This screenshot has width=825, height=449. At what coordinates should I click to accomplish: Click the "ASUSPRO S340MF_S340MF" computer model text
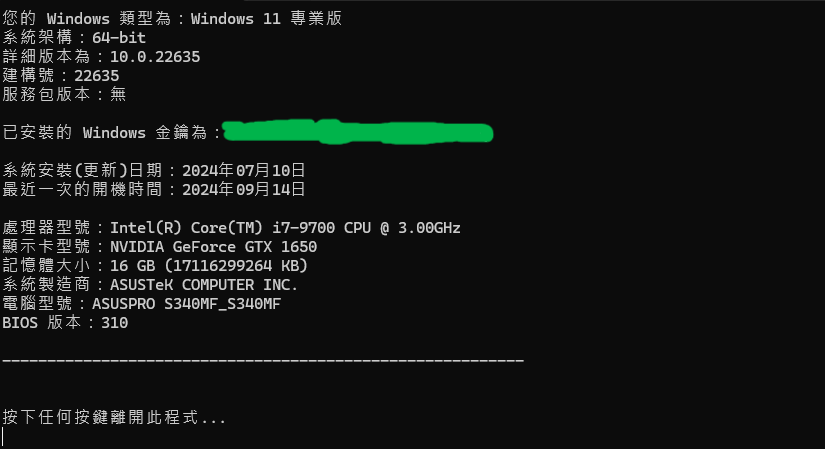186,304
